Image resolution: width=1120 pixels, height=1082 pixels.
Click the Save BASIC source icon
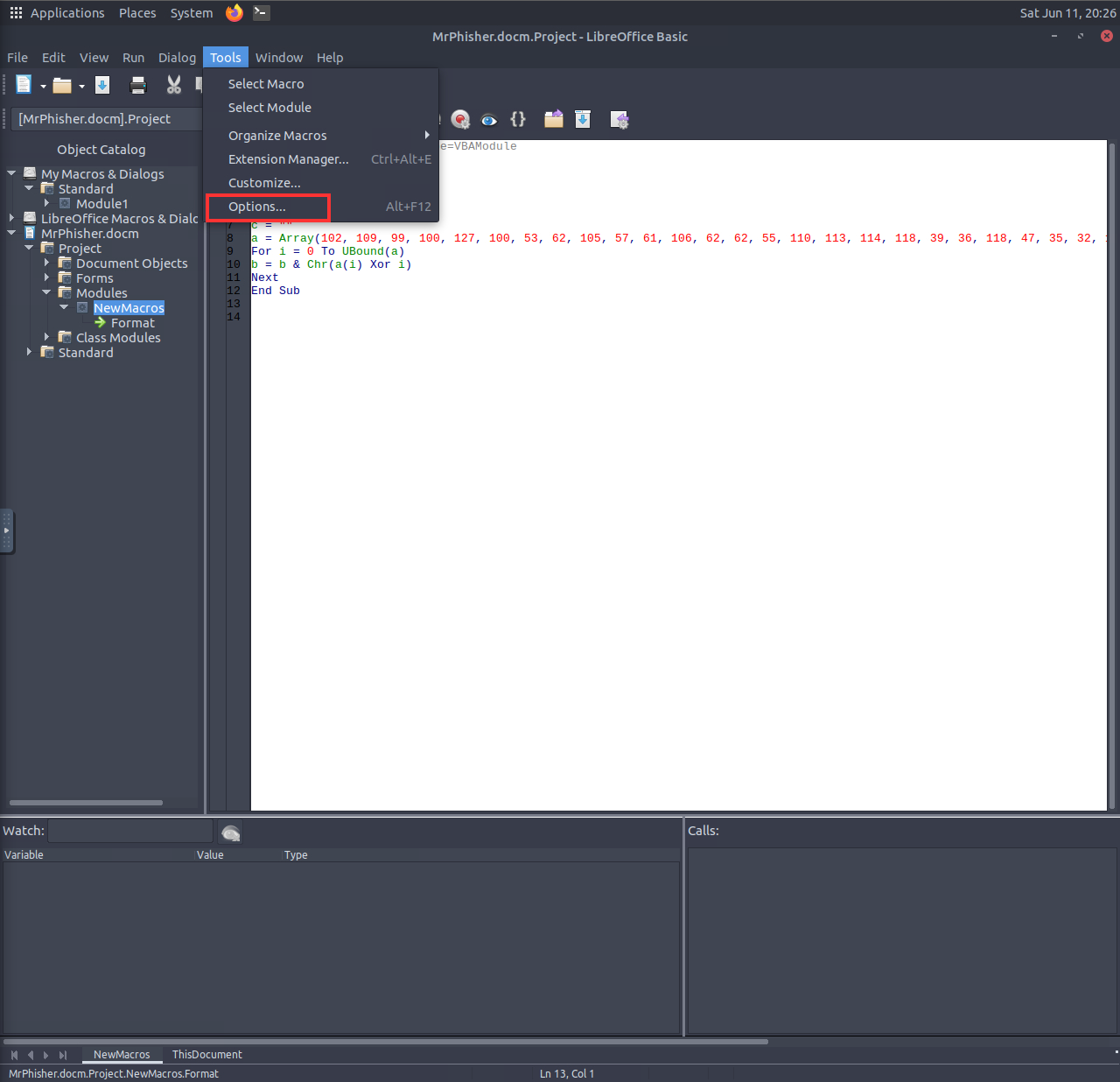click(x=583, y=119)
